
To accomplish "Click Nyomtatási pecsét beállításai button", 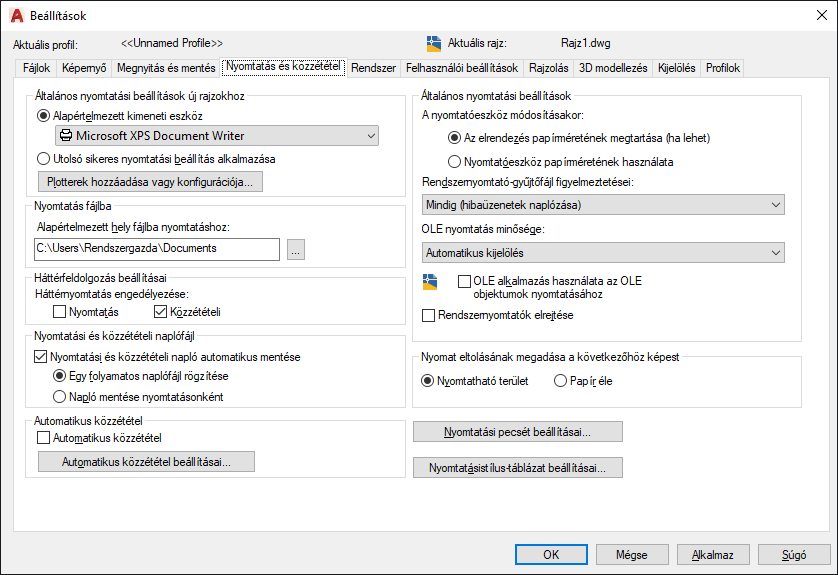I will 517,432.
